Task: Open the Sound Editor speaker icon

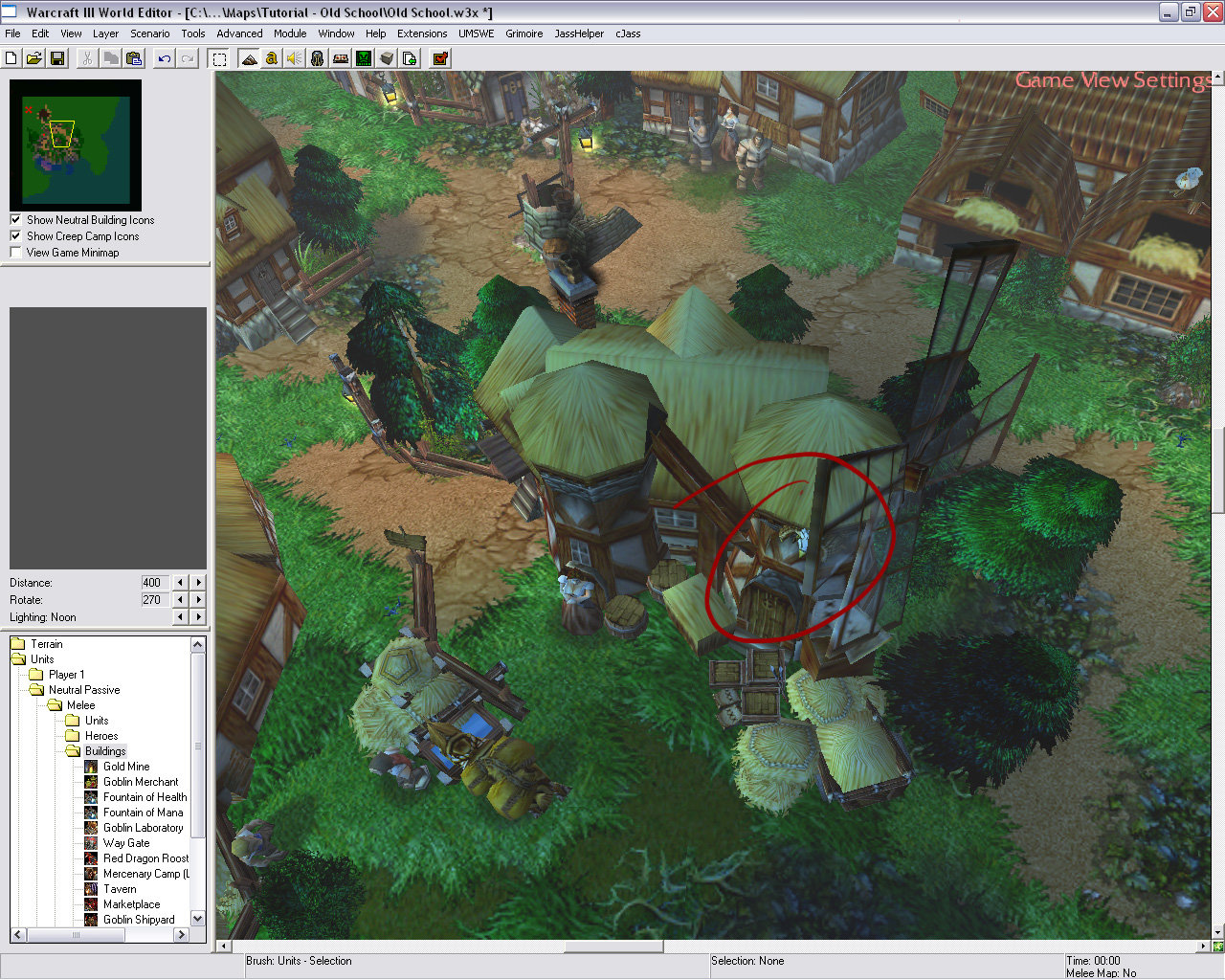Action: coord(295,58)
